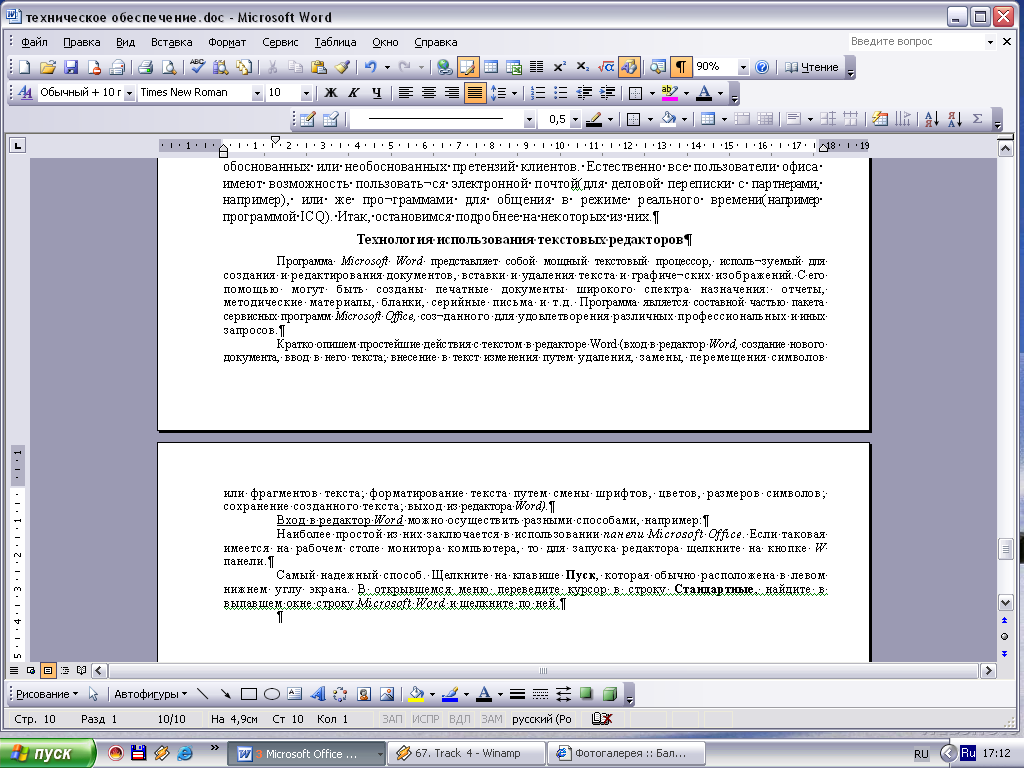Click the bulleted list icon
The image size is (1024, 768).
(x=560, y=93)
